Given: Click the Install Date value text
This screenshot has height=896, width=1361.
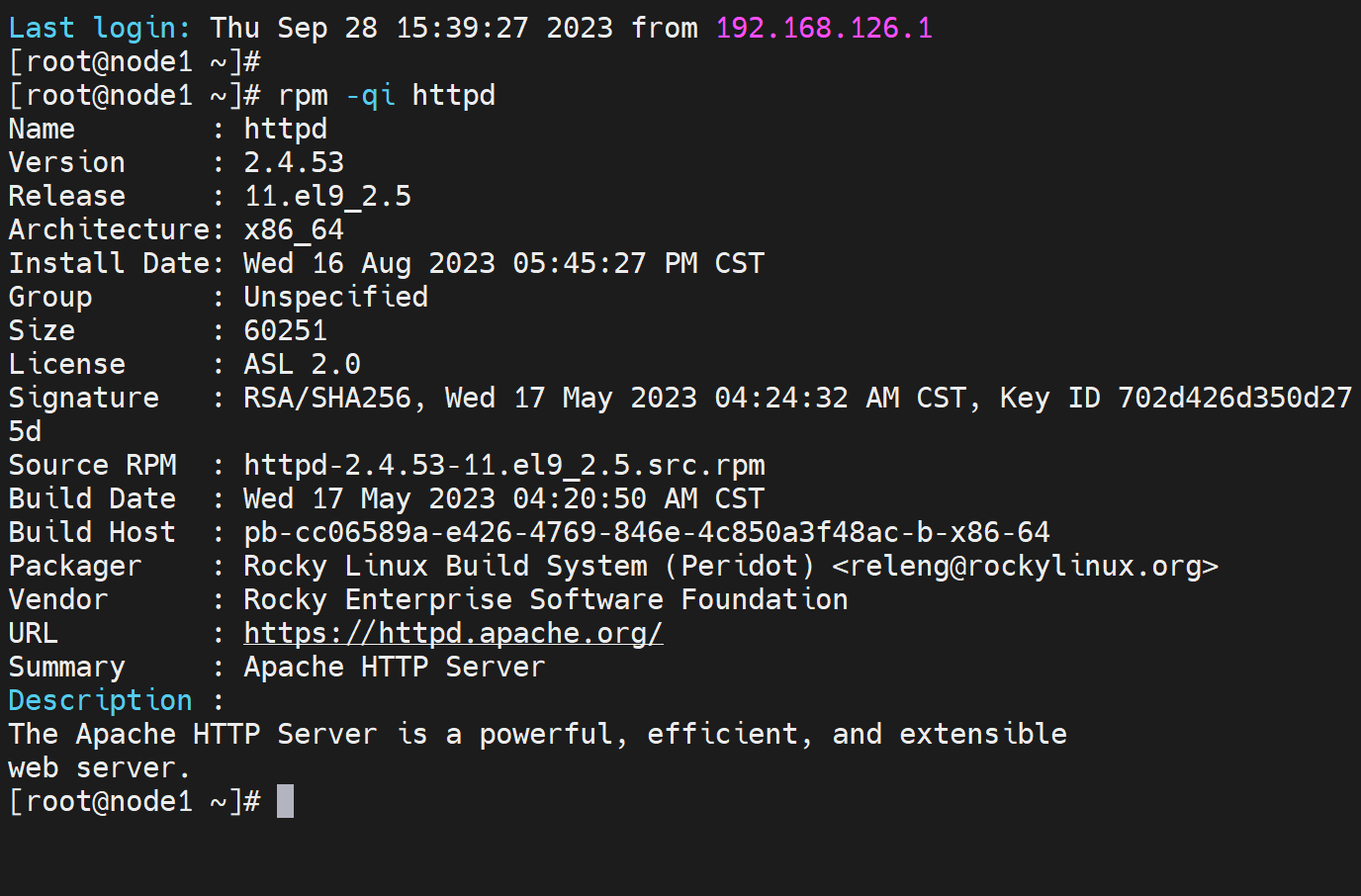Looking at the screenshot, I should point(503,263).
